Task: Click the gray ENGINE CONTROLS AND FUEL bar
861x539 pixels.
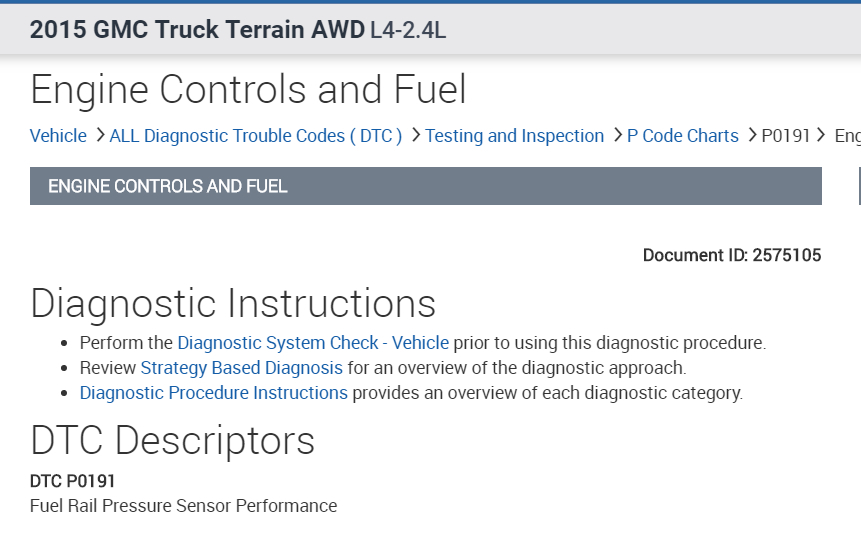Action: (425, 186)
